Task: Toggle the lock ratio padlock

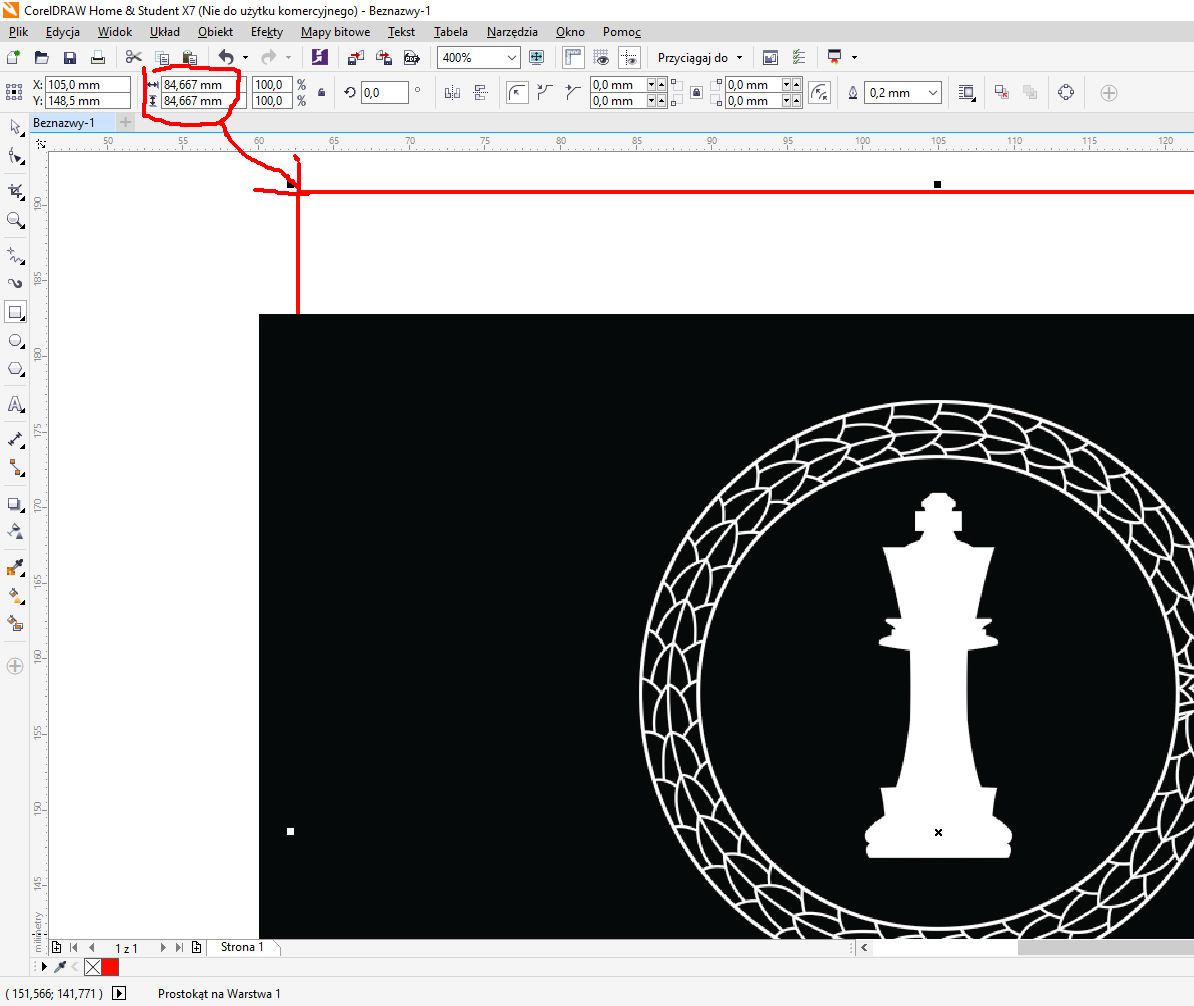Action: click(x=321, y=93)
